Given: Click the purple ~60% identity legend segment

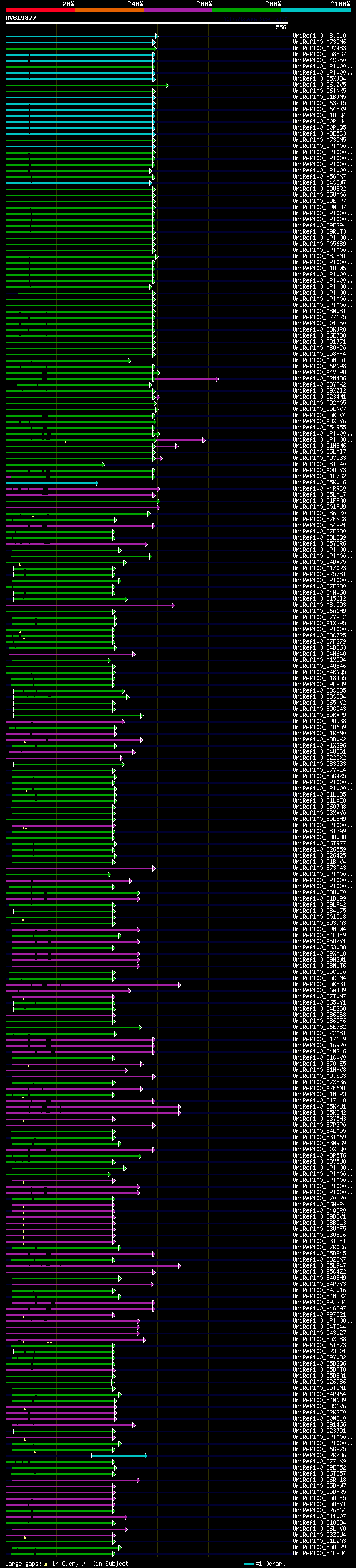Looking at the screenshot, I should pos(179,10).
